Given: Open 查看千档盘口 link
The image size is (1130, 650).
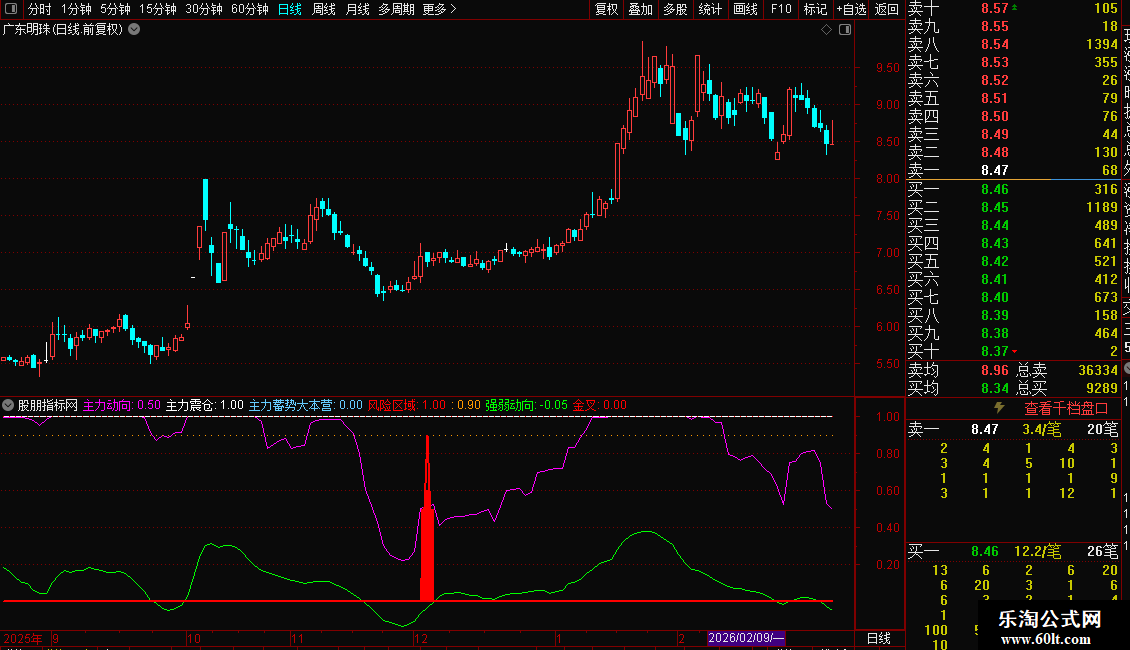Looking at the screenshot, I should (1066, 408).
